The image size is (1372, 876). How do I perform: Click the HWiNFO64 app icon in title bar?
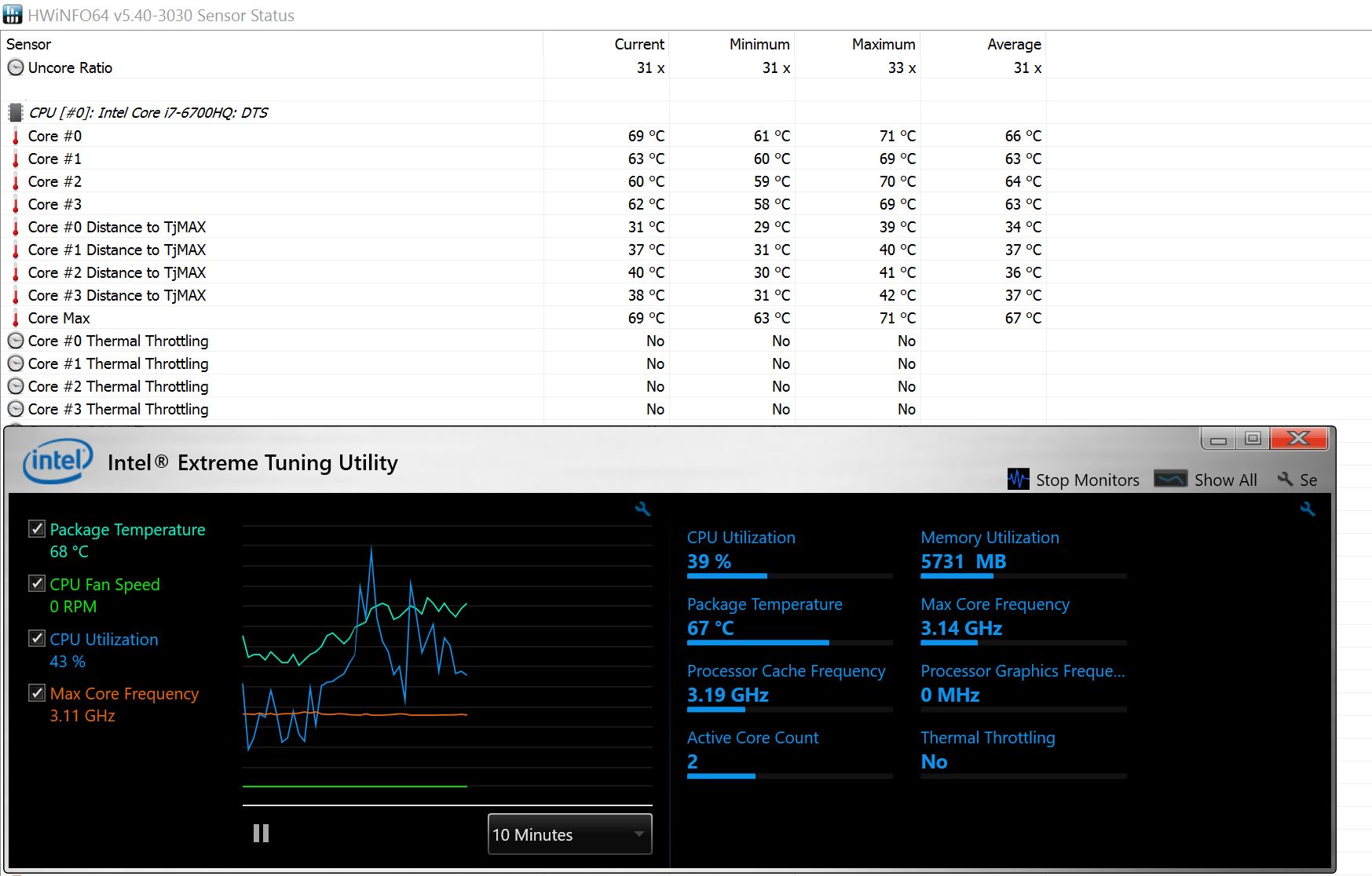click(x=13, y=15)
